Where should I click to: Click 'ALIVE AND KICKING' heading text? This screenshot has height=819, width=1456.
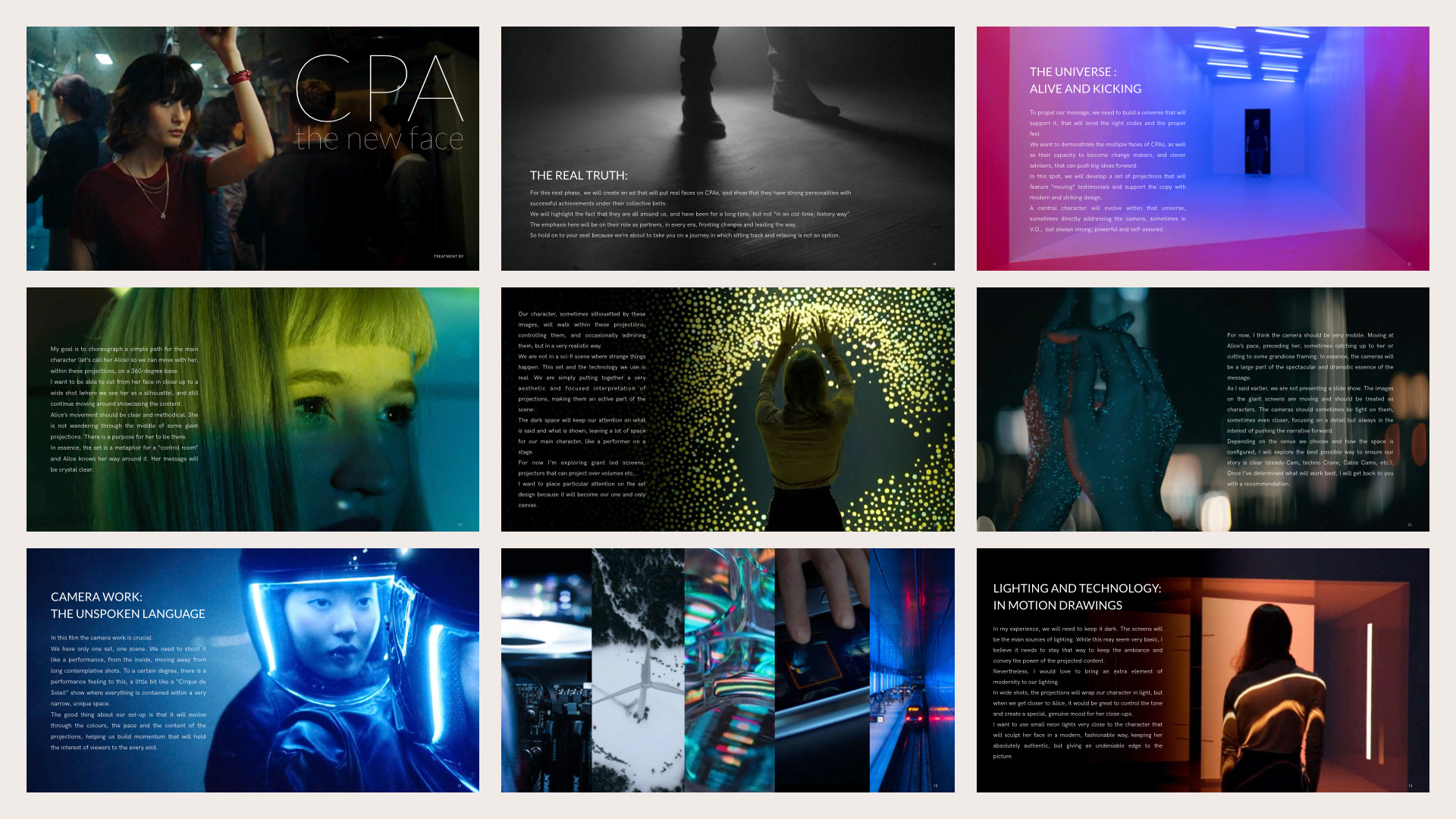click(1085, 89)
